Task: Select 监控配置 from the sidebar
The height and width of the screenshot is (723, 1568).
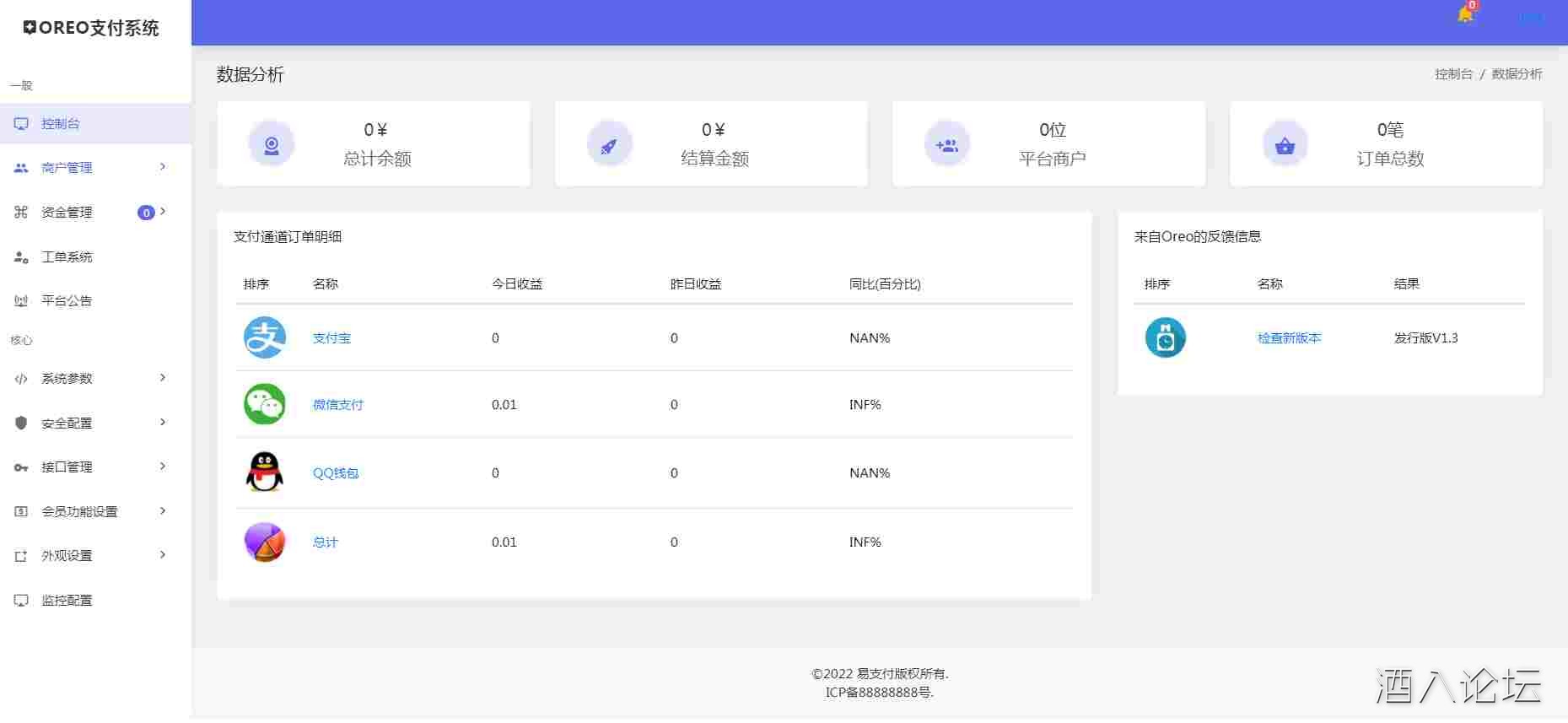Action: (x=67, y=600)
